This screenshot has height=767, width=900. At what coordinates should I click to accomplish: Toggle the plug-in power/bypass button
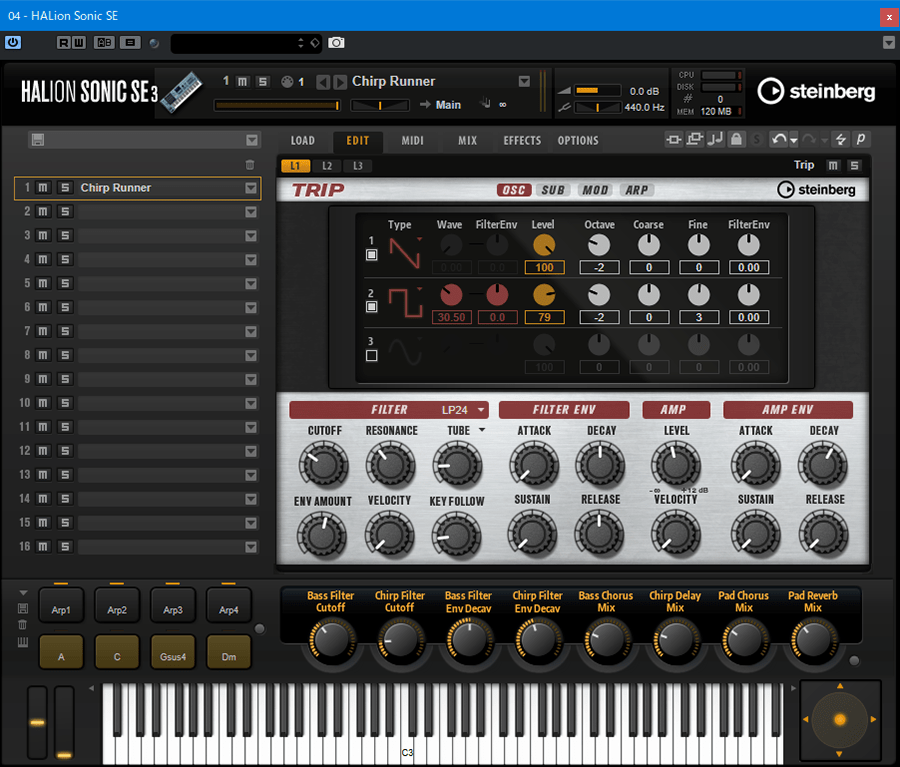[x=13, y=42]
